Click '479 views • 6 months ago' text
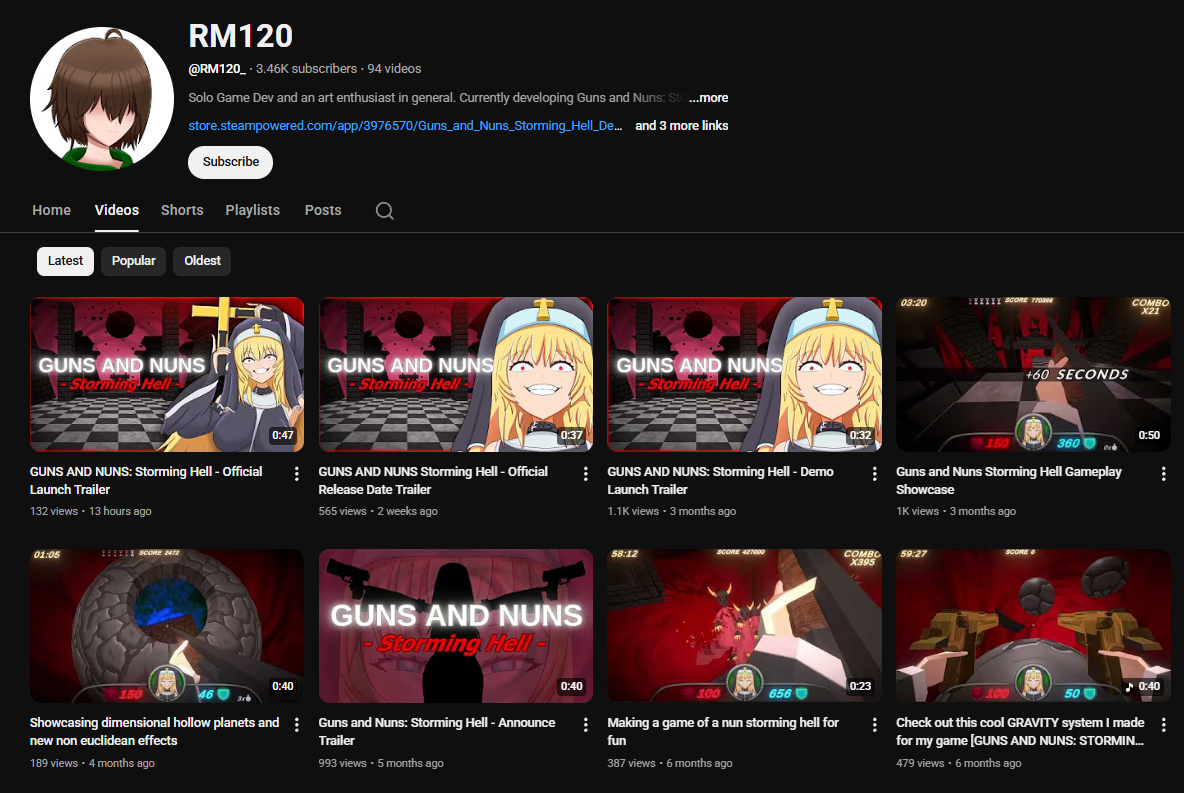This screenshot has height=793, width=1184. 959,764
